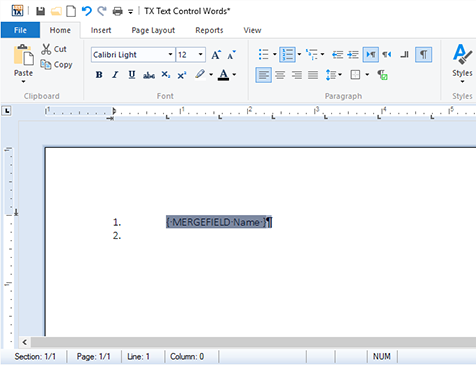The width and height of the screenshot is (476, 365).
Task: Decrease font size with shrink font icon
Action: click(232, 55)
